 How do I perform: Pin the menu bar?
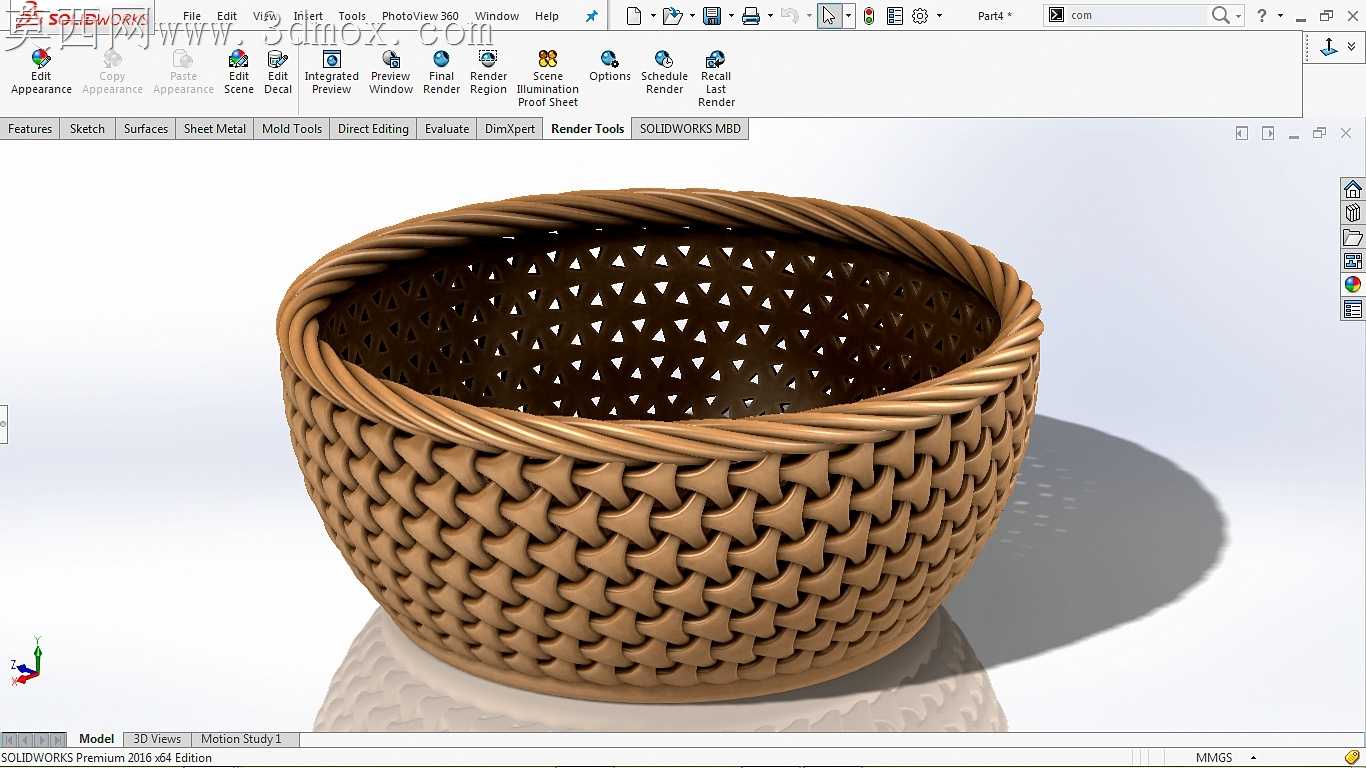591,17
